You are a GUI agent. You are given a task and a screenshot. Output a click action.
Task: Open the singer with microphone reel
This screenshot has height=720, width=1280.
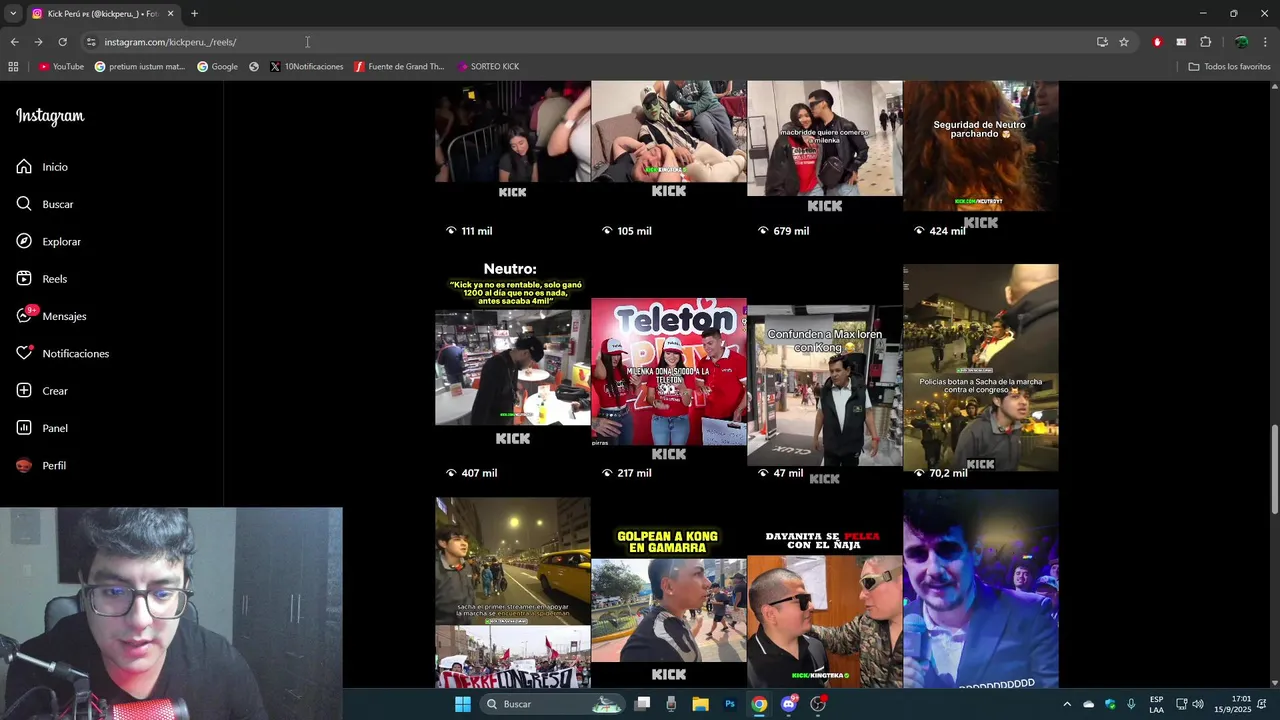pos(980,590)
